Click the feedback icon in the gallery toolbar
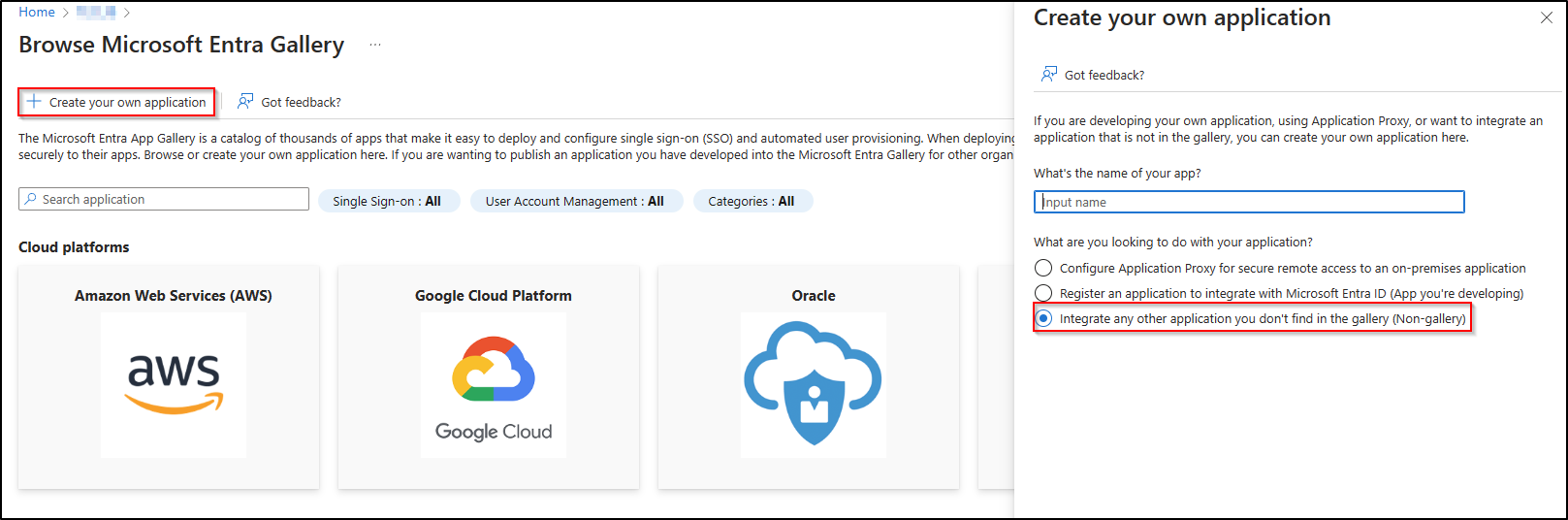This screenshot has height=520, width=1568. [245, 102]
